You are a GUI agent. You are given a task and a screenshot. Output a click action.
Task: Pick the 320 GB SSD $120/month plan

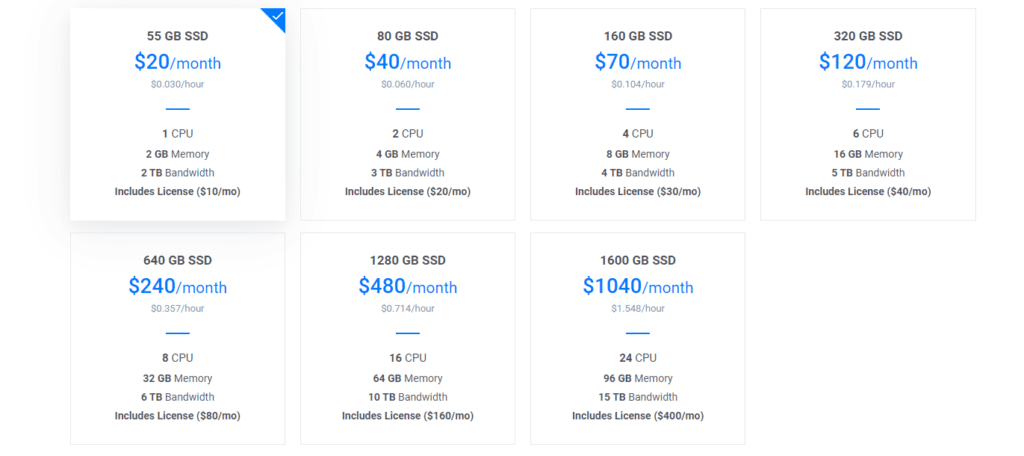pos(868,114)
